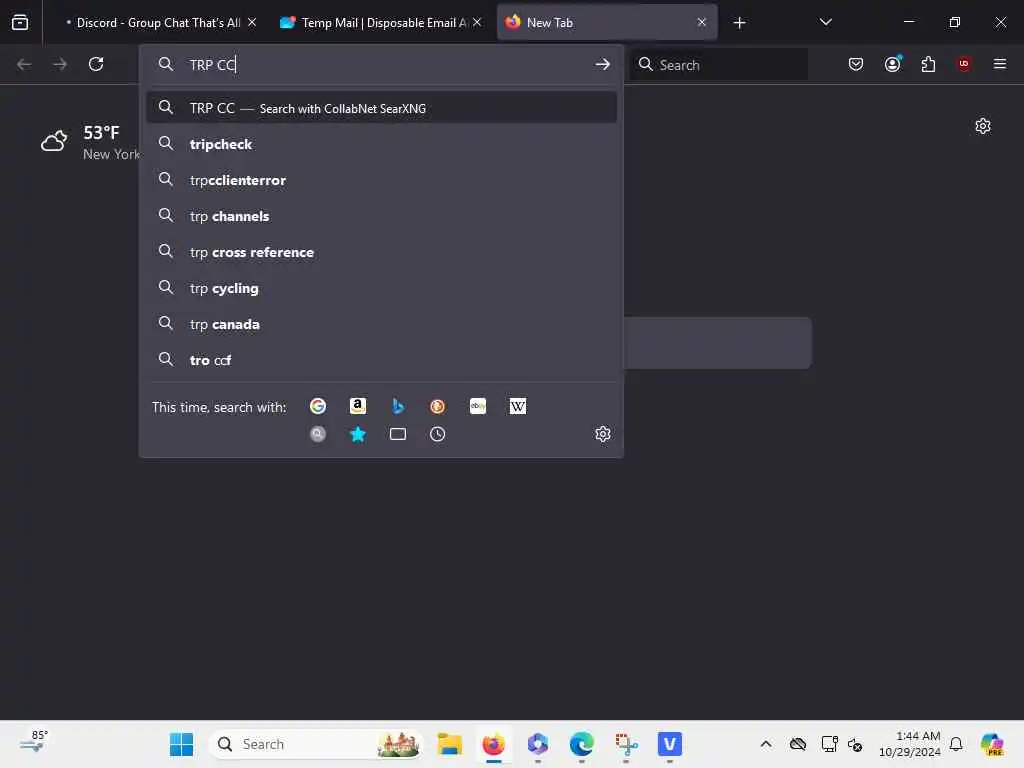Search this time with Google
Screen dimensions: 1024x768
click(x=318, y=406)
